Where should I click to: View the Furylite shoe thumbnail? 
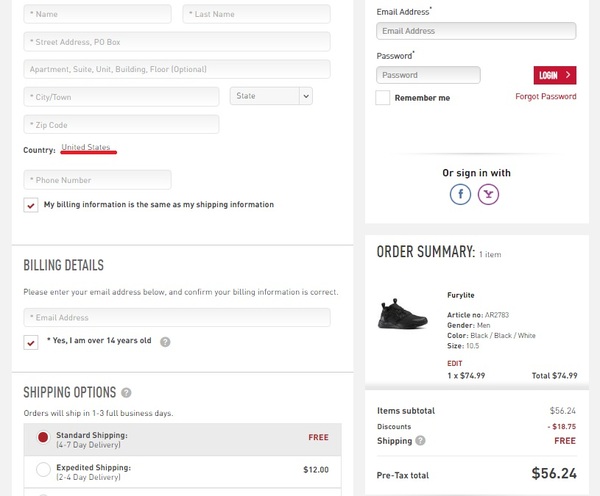point(403,313)
